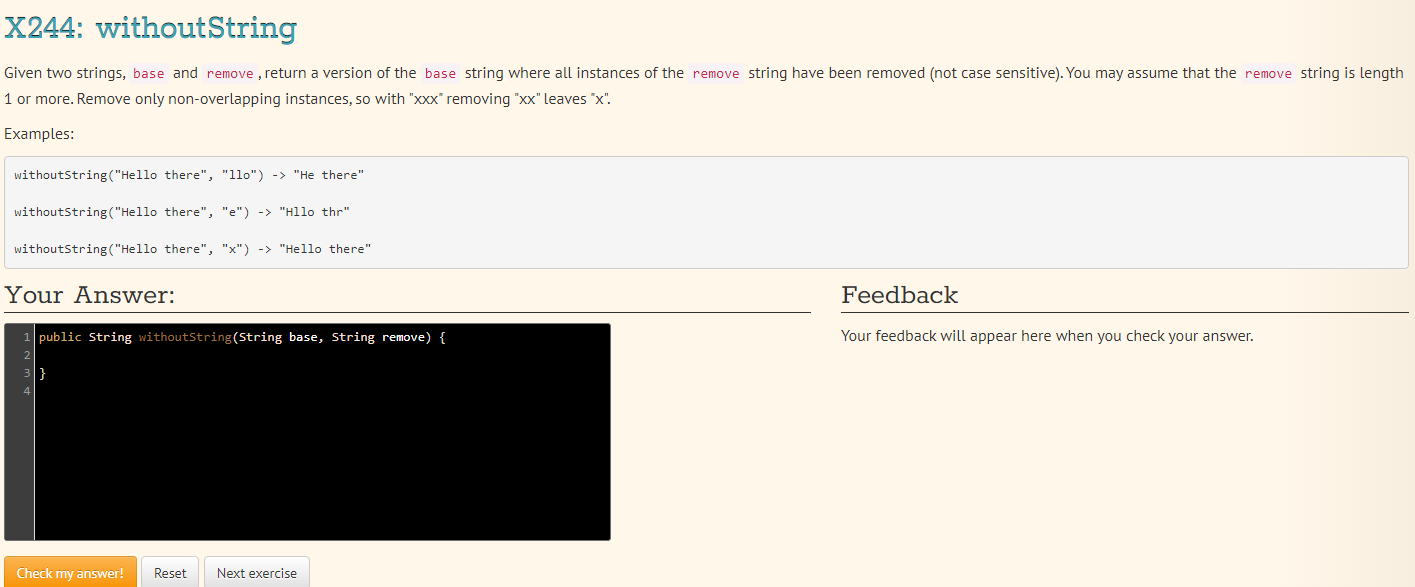Image resolution: width=1415 pixels, height=587 pixels.
Task: Click line number 1 in the editor gutter
Action: pyautogui.click(x=25, y=337)
